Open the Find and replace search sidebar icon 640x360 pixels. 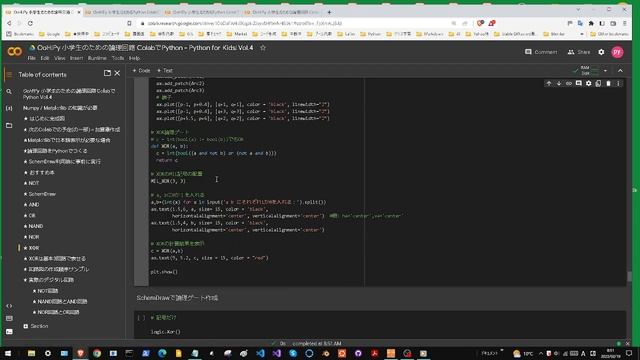pyautogui.click(x=9, y=91)
